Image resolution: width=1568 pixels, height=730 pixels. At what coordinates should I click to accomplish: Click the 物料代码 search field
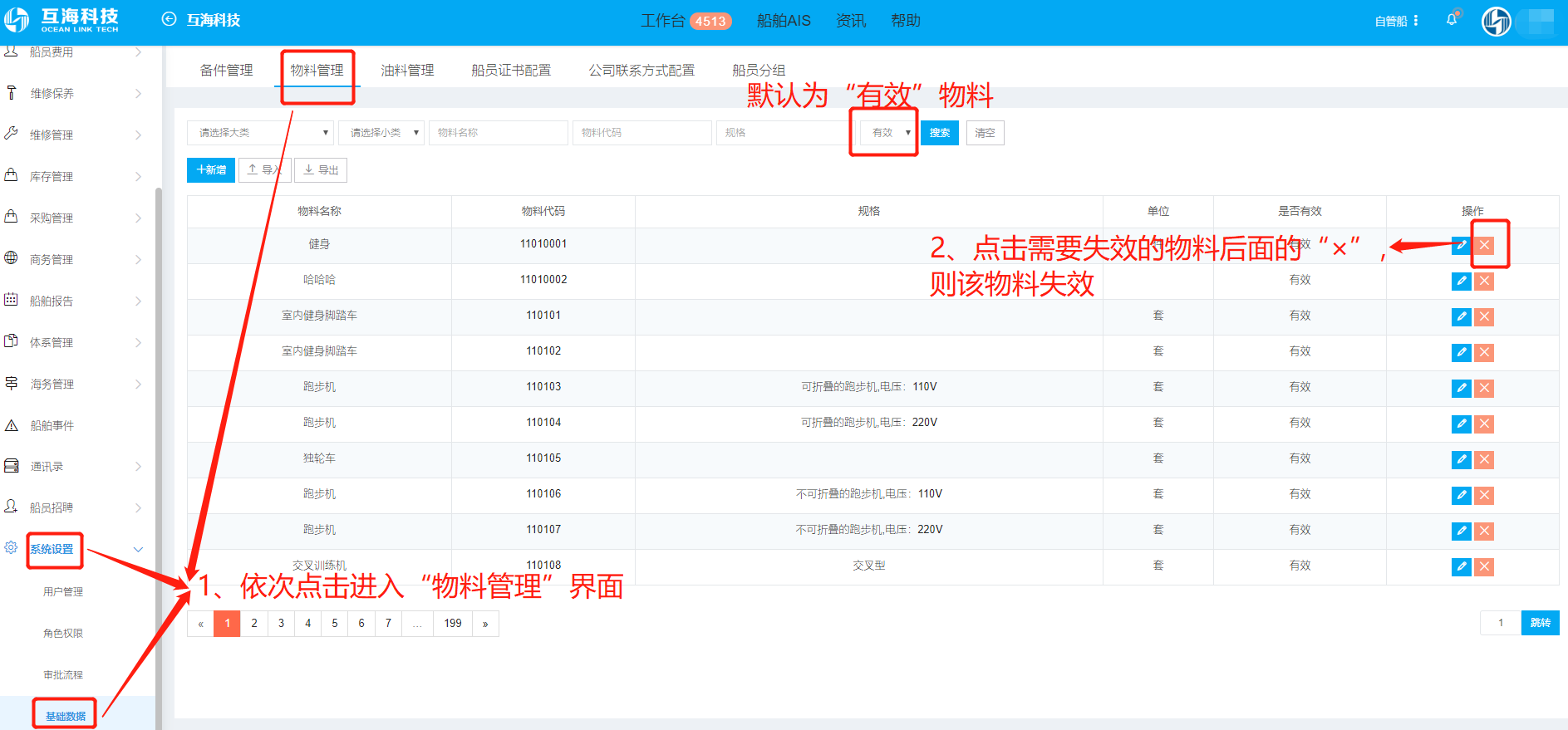pyautogui.click(x=642, y=133)
